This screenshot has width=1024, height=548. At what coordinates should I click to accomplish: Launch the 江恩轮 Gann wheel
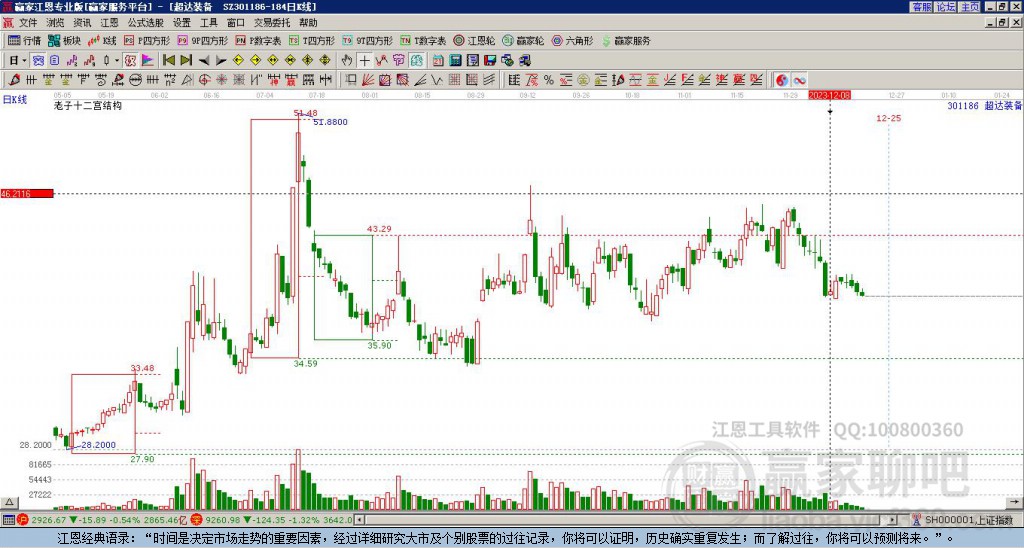pyautogui.click(x=475, y=40)
